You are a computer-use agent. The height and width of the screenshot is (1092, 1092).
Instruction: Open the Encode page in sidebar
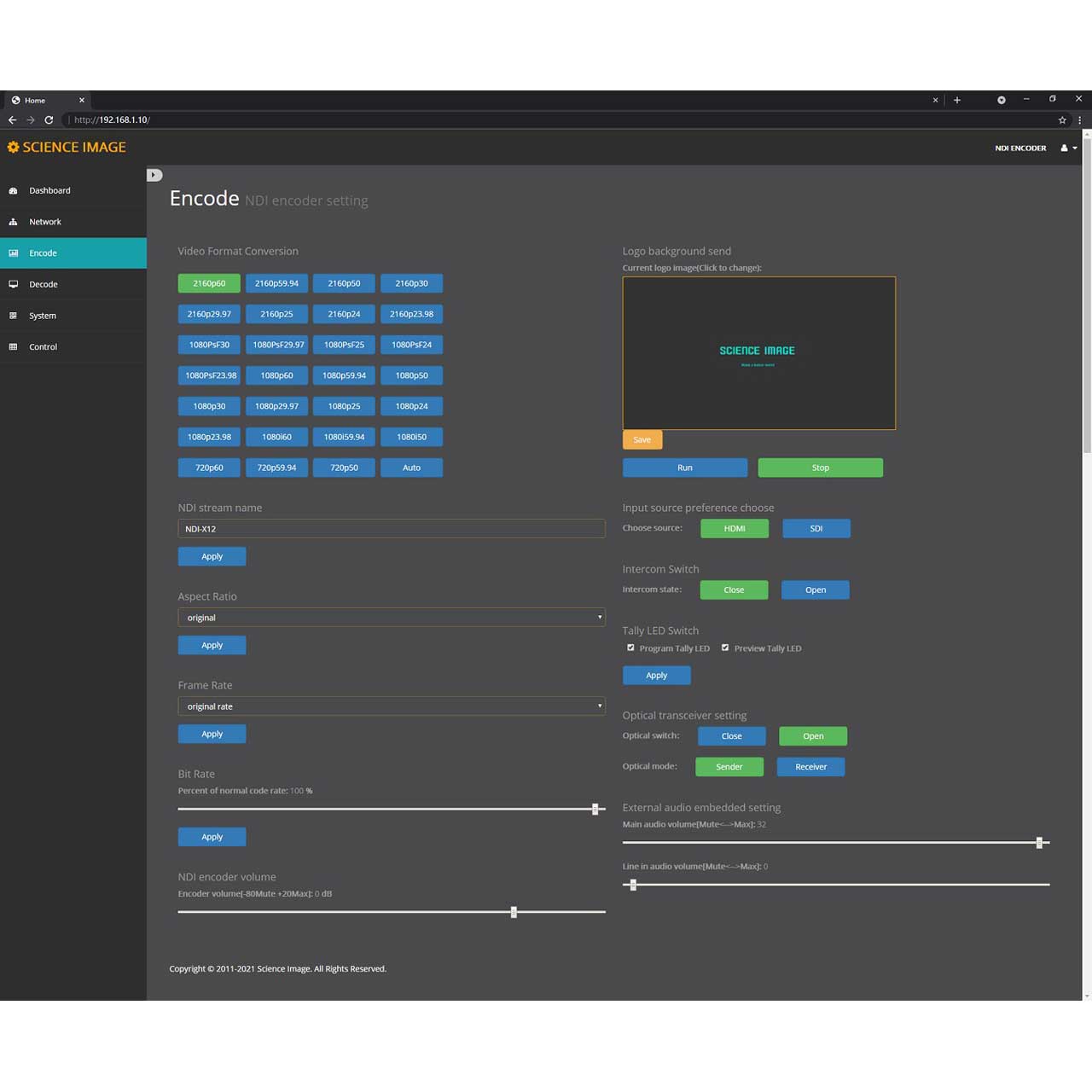(43, 253)
